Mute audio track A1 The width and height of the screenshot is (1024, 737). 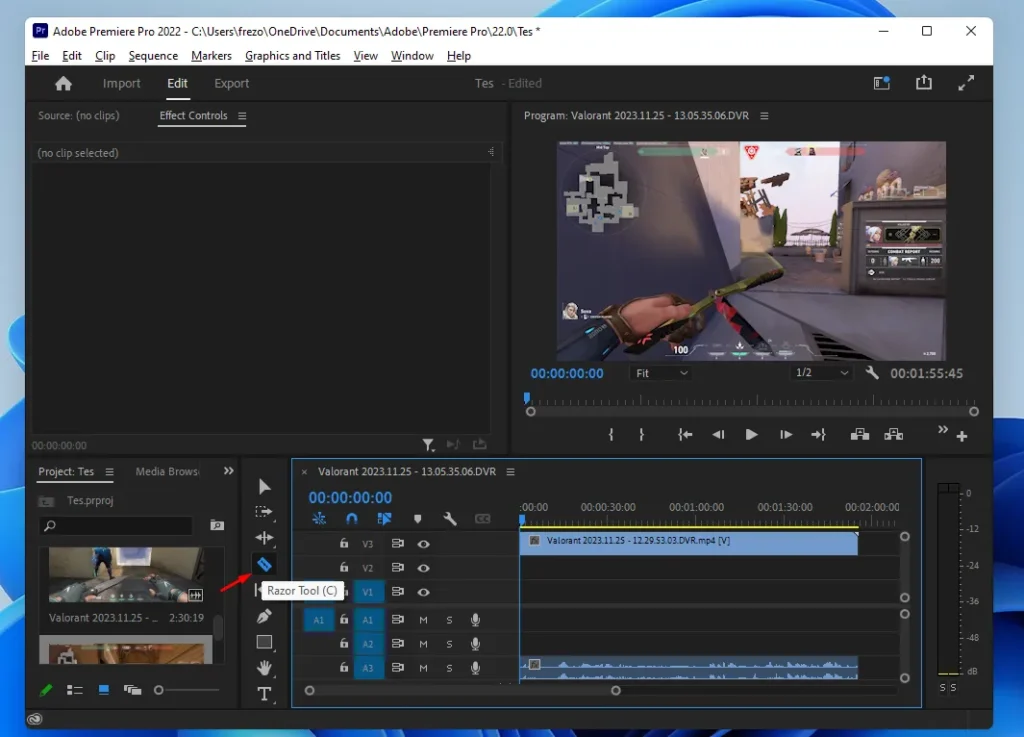point(423,619)
